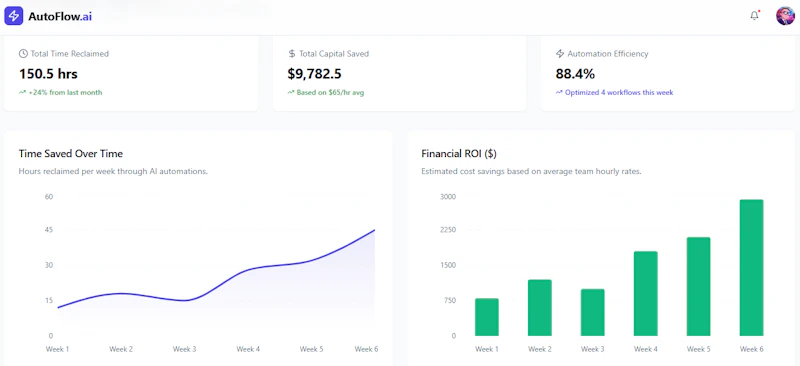
Task: Click Week 1 label under Financial ROI bars
Action: pyautogui.click(x=487, y=349)
